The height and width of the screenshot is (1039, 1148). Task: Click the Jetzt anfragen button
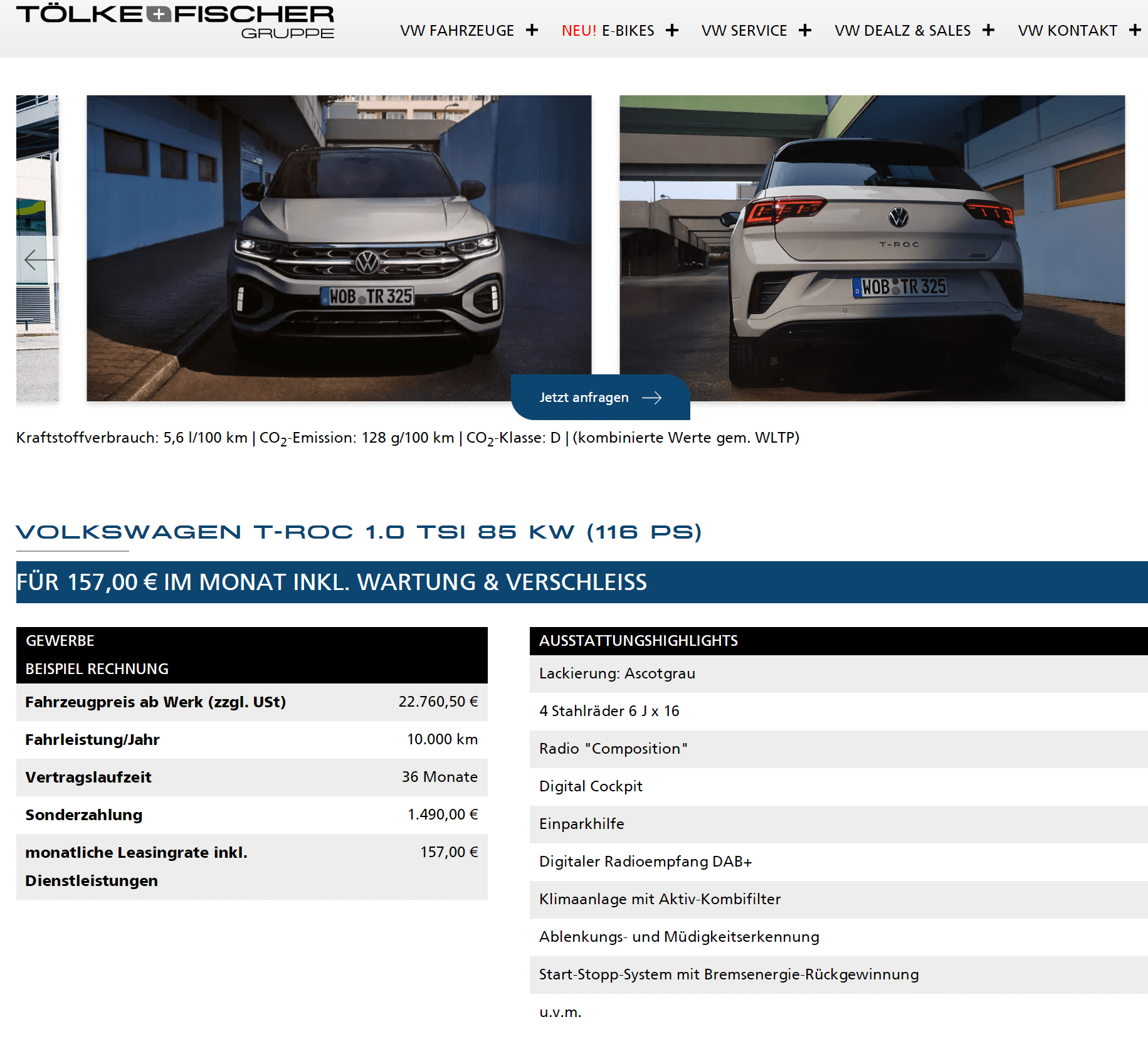(x=600, y=398)
